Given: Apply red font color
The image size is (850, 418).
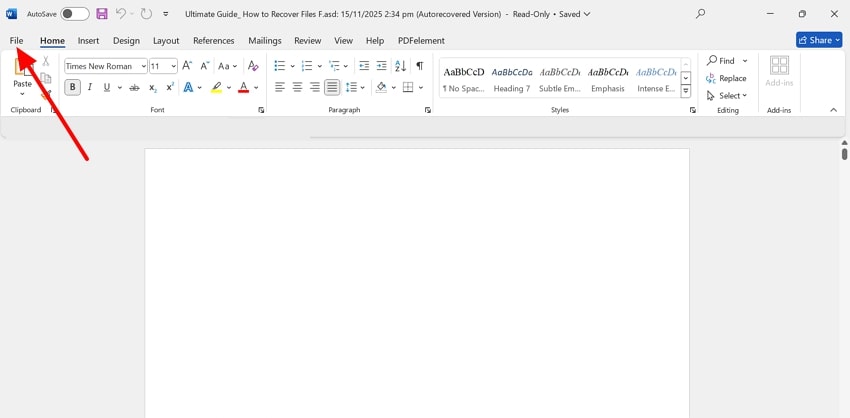Looking at the screenshot, I should tap(243, 87).
